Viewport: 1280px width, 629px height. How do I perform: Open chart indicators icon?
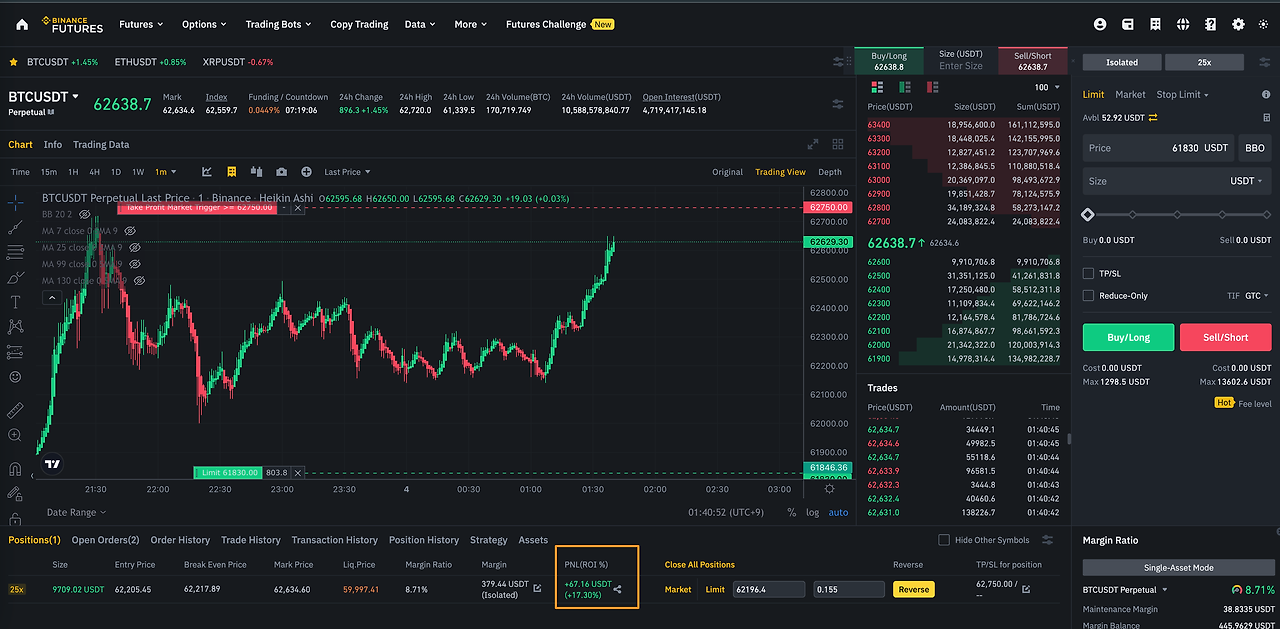[207, 172]
